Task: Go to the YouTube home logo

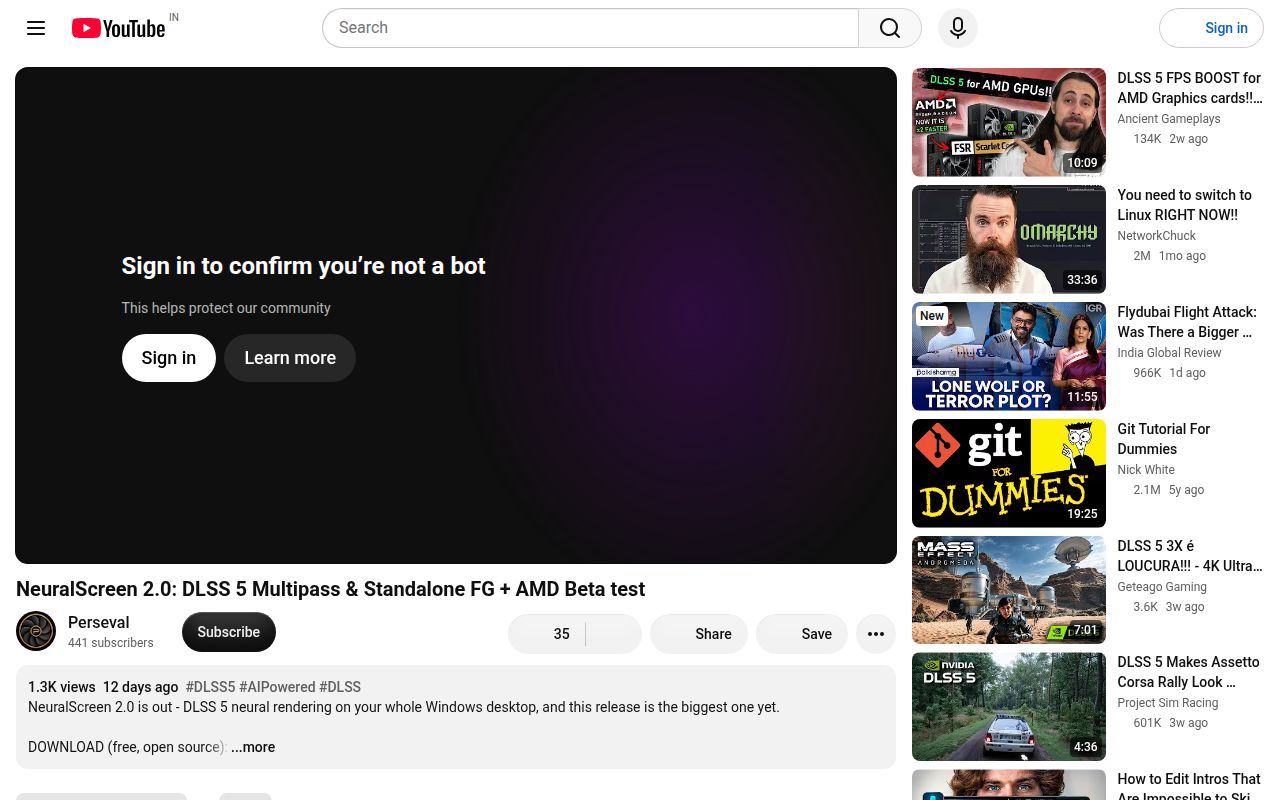Action: (118, 28)
